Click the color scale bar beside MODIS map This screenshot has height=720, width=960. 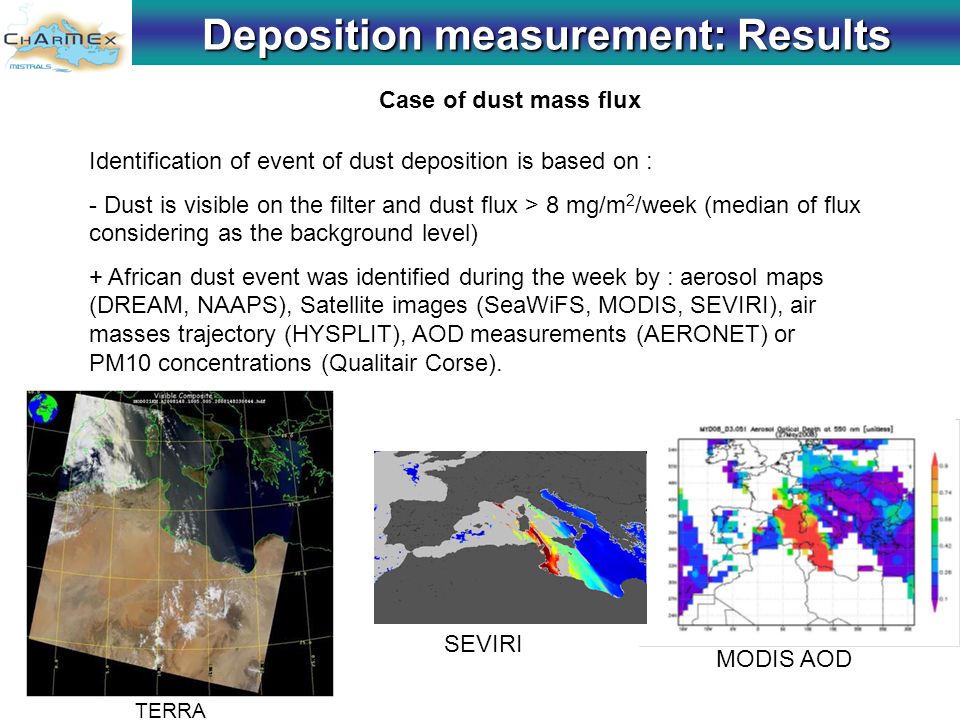tap(935, 531)
